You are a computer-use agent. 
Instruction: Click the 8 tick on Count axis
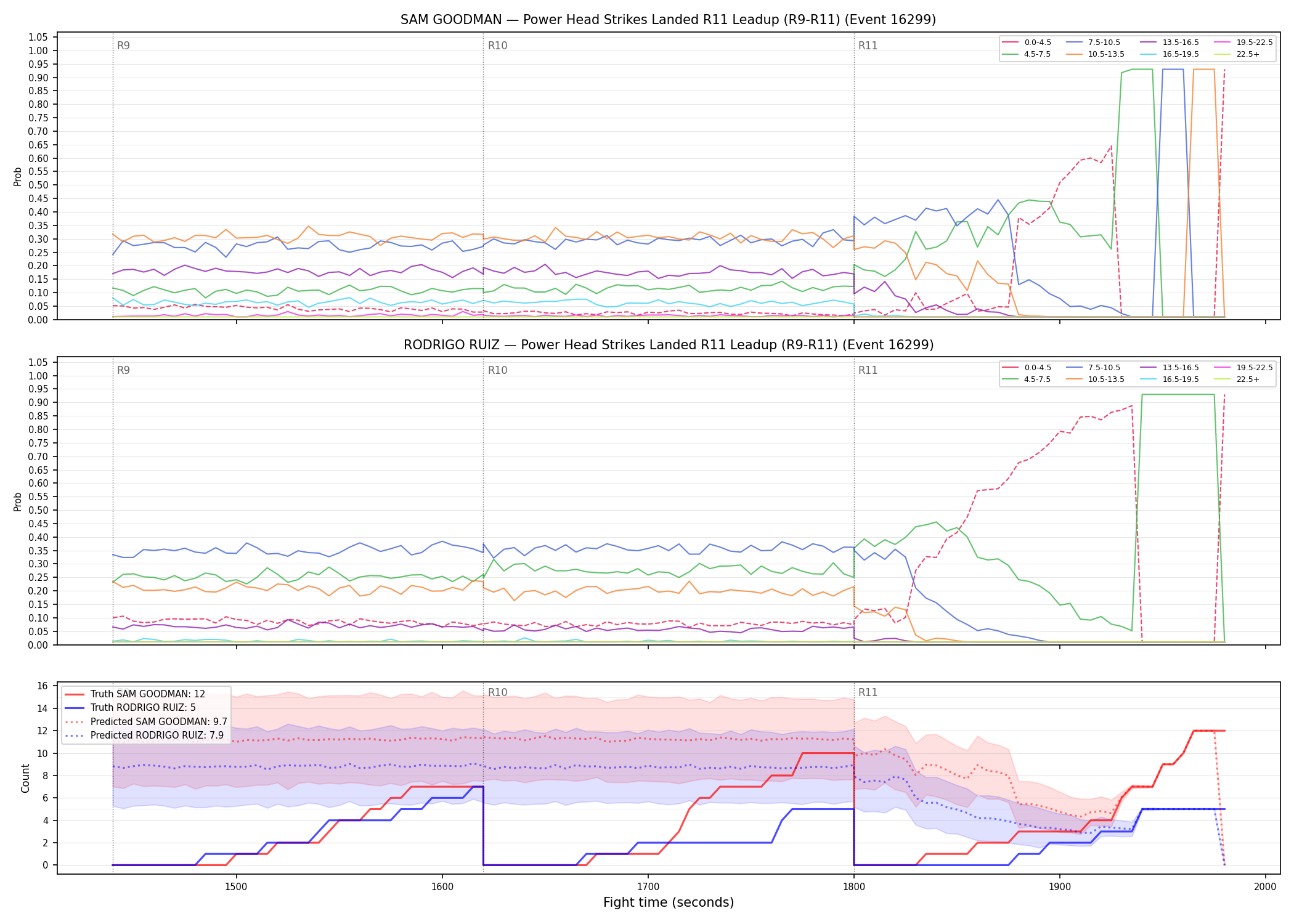45,776
